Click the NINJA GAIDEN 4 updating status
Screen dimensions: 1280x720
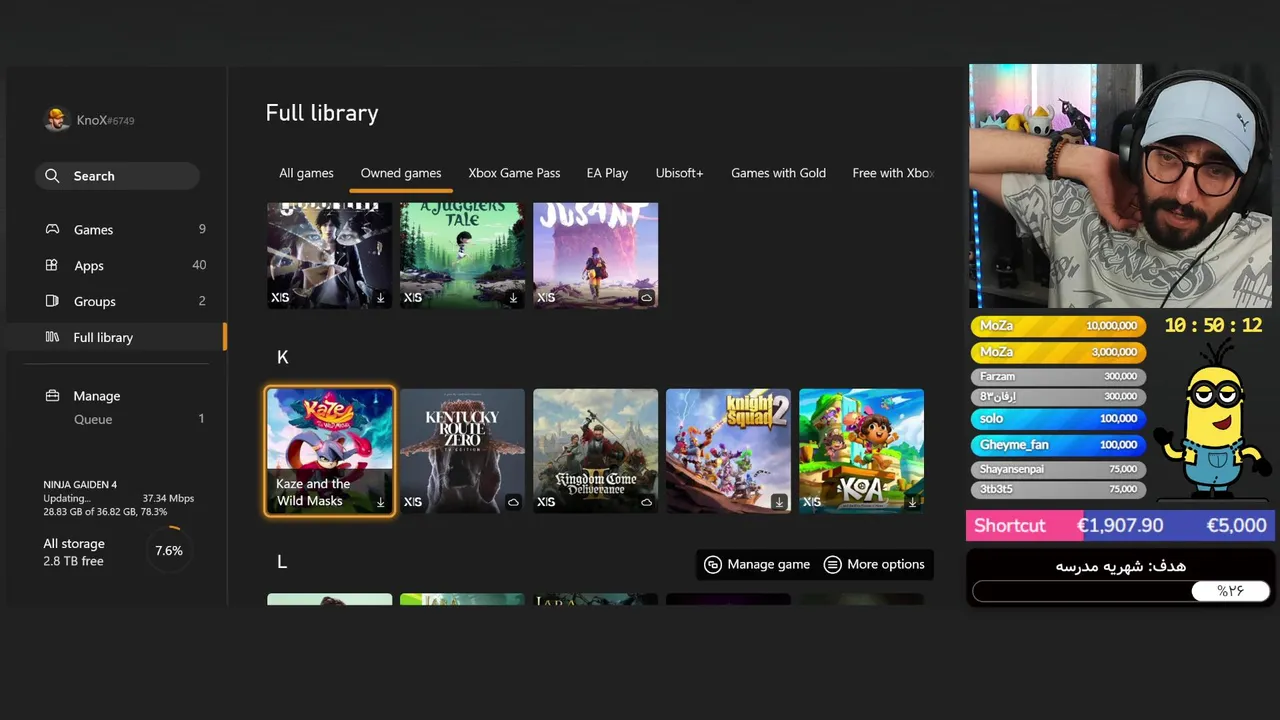[118, 498]
